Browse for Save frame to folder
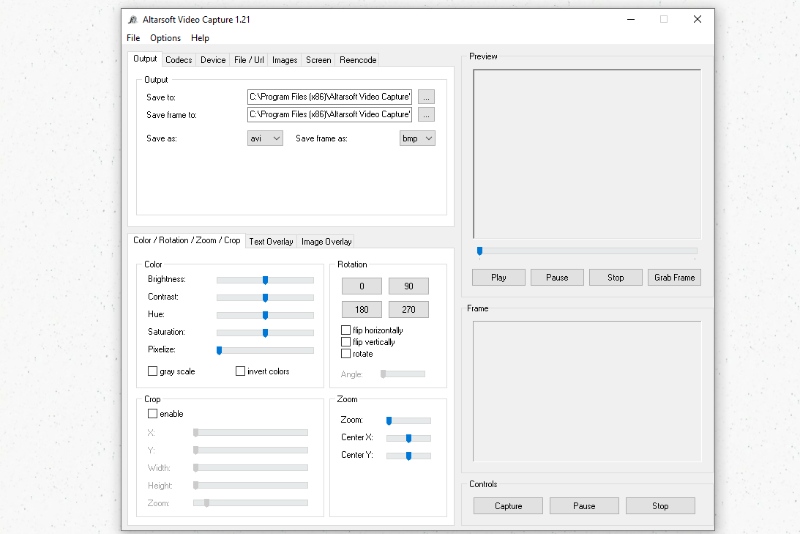This screenshot has height=534, width=800. tap(427, 115)
